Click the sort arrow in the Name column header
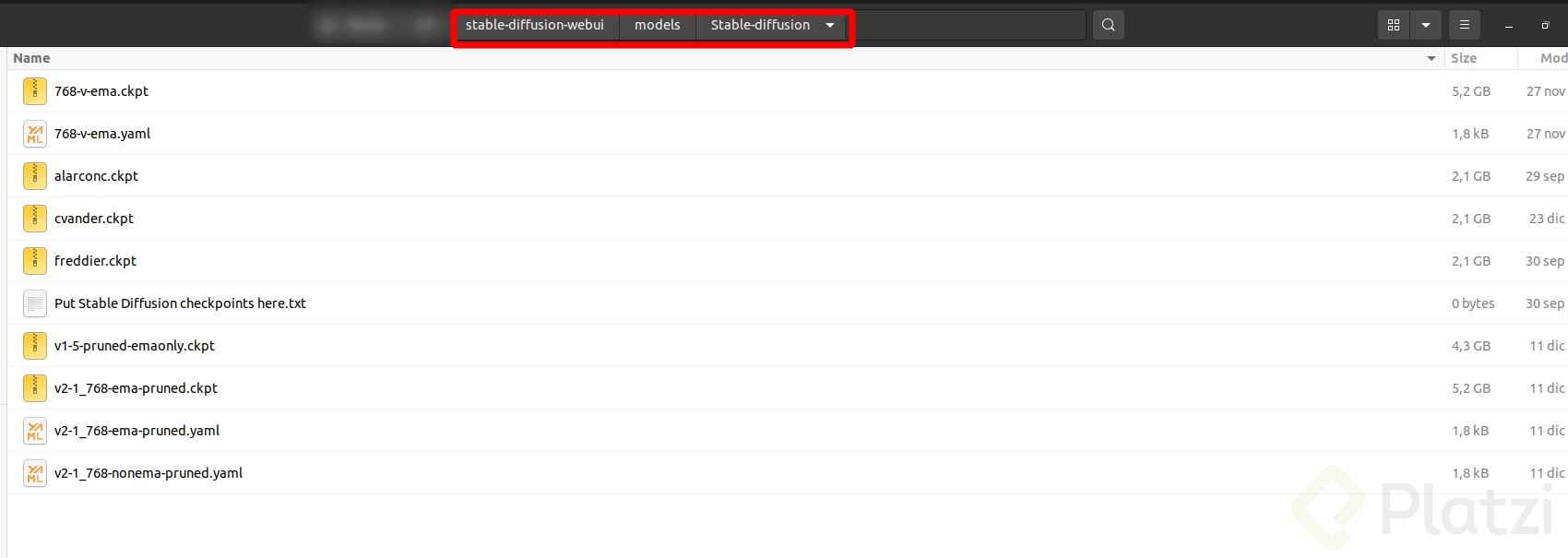The width and height of the screenshot is (1568, 558). pyautogui.click(x=1431, y=58)
